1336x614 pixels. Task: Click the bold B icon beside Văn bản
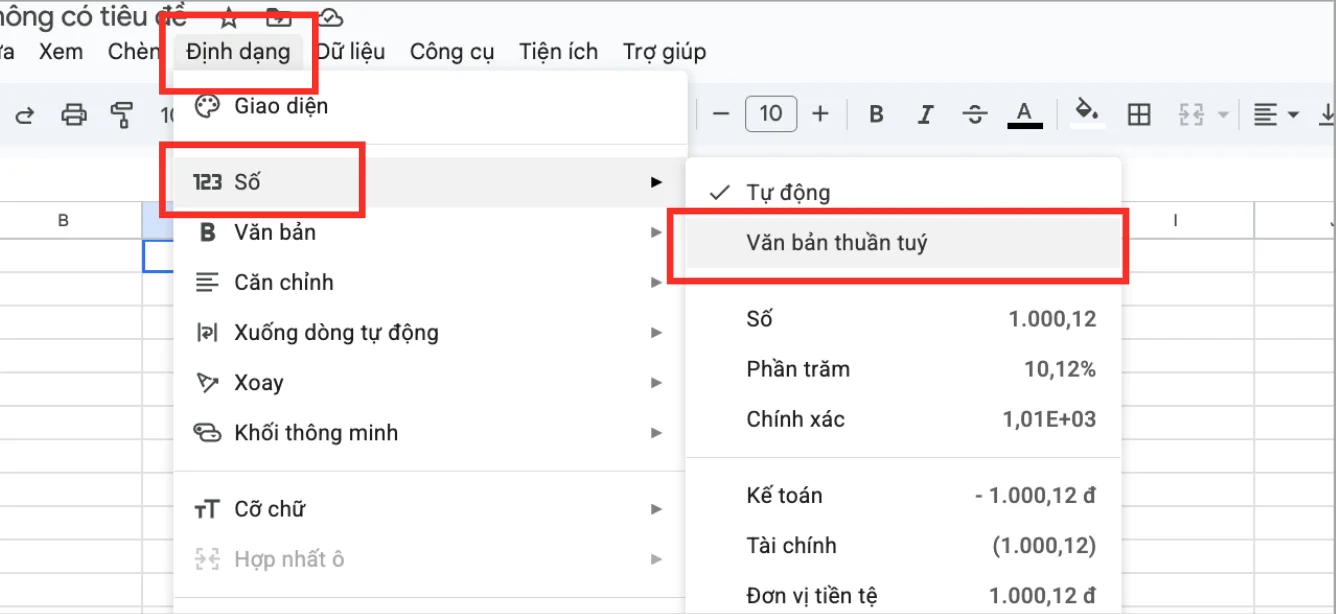[207, 232]
